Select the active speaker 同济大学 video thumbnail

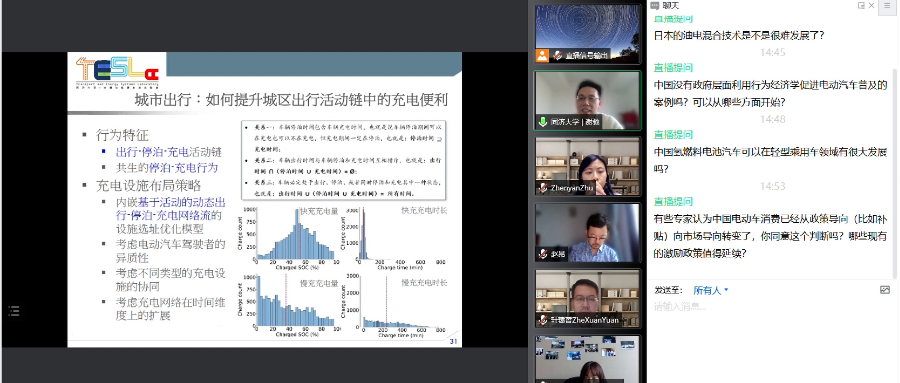pyautogui.click(x=588, y=100)
